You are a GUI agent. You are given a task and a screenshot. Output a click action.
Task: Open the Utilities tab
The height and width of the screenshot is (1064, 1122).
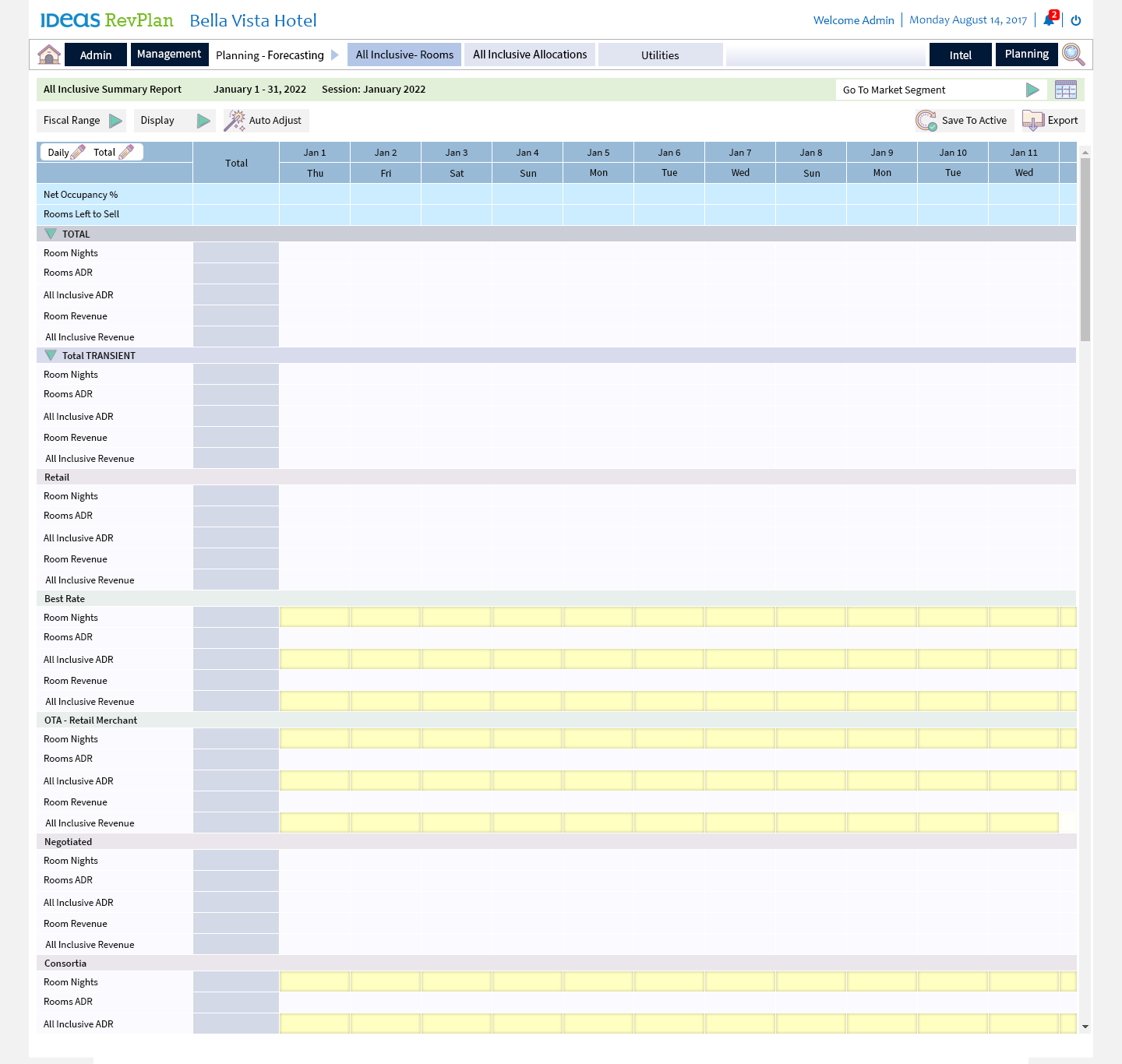pyautogui.click(x=660, y=55)
